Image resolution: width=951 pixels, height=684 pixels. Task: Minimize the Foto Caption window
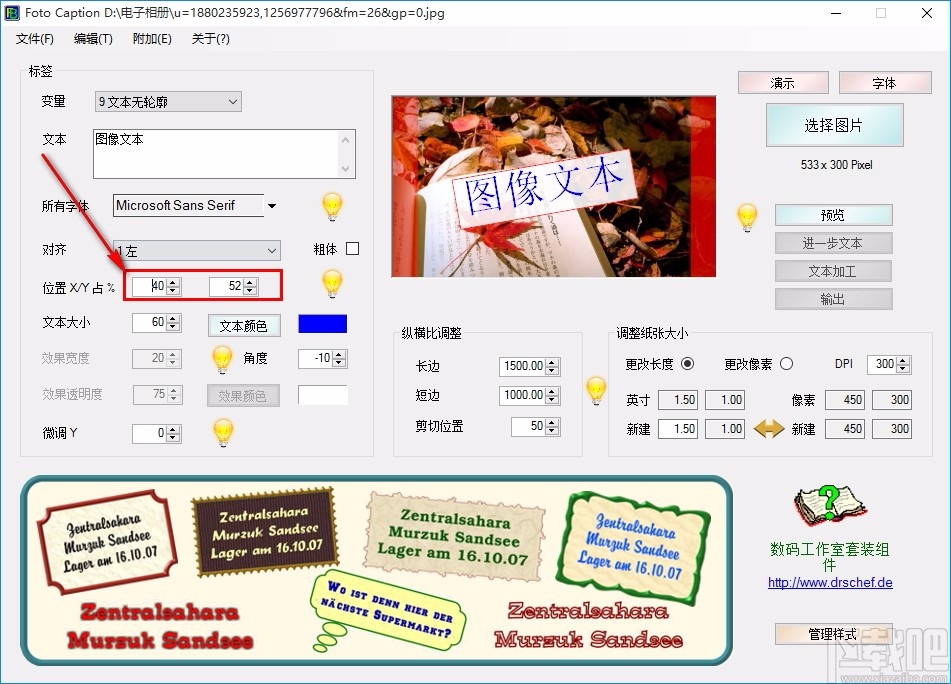[836, 13]
